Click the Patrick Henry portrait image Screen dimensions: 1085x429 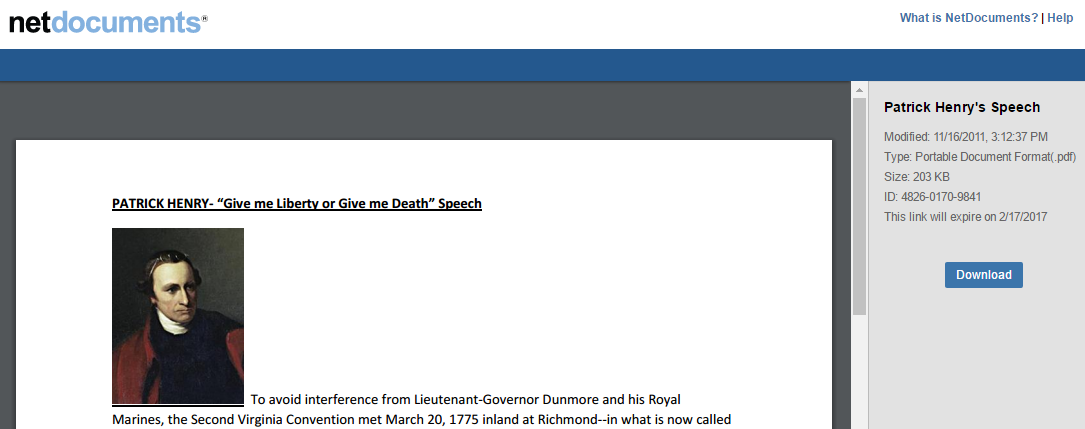click(x=178, y=316)
